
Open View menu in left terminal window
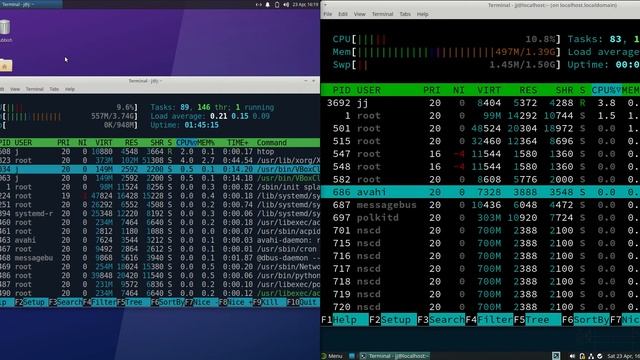pyautogui.click(x=15, y=89)
